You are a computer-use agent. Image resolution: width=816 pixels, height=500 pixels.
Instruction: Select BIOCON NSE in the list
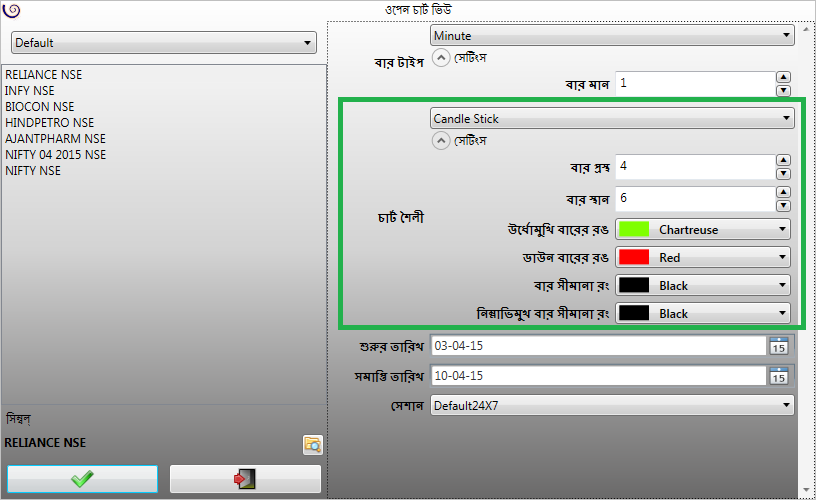point(40,107)
